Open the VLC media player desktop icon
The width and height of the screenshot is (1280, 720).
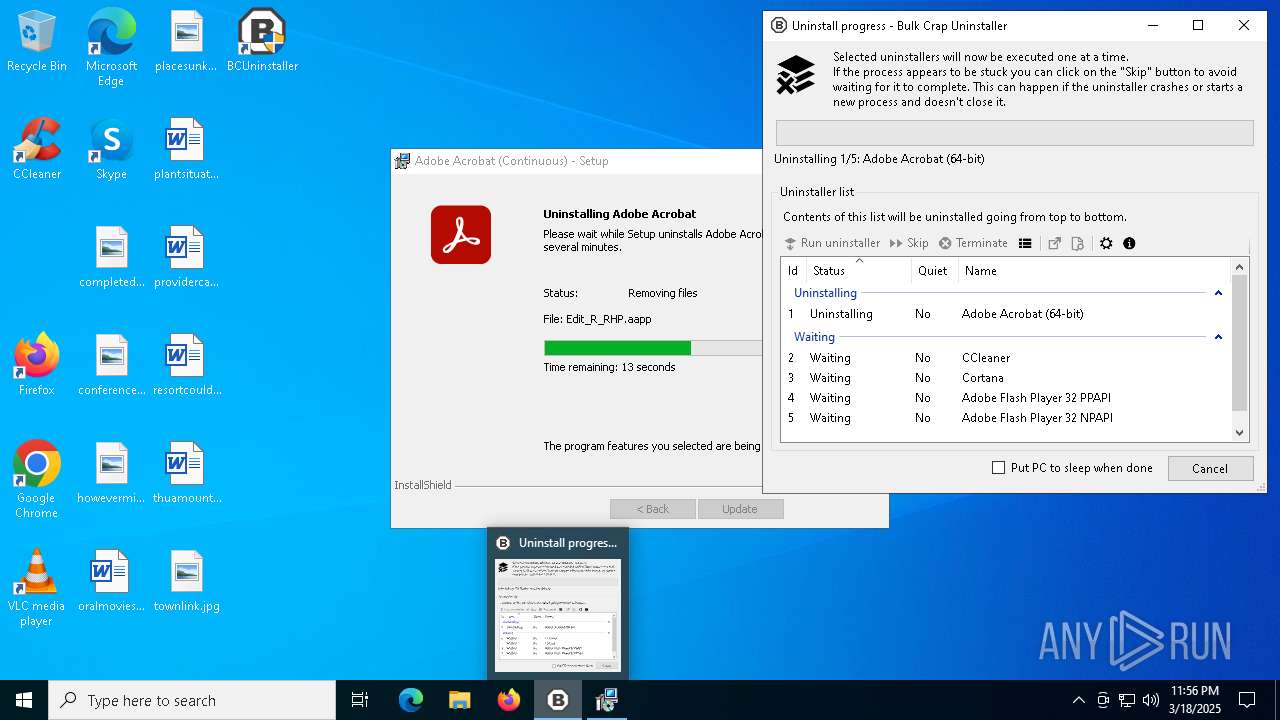(x=37, y=588)
